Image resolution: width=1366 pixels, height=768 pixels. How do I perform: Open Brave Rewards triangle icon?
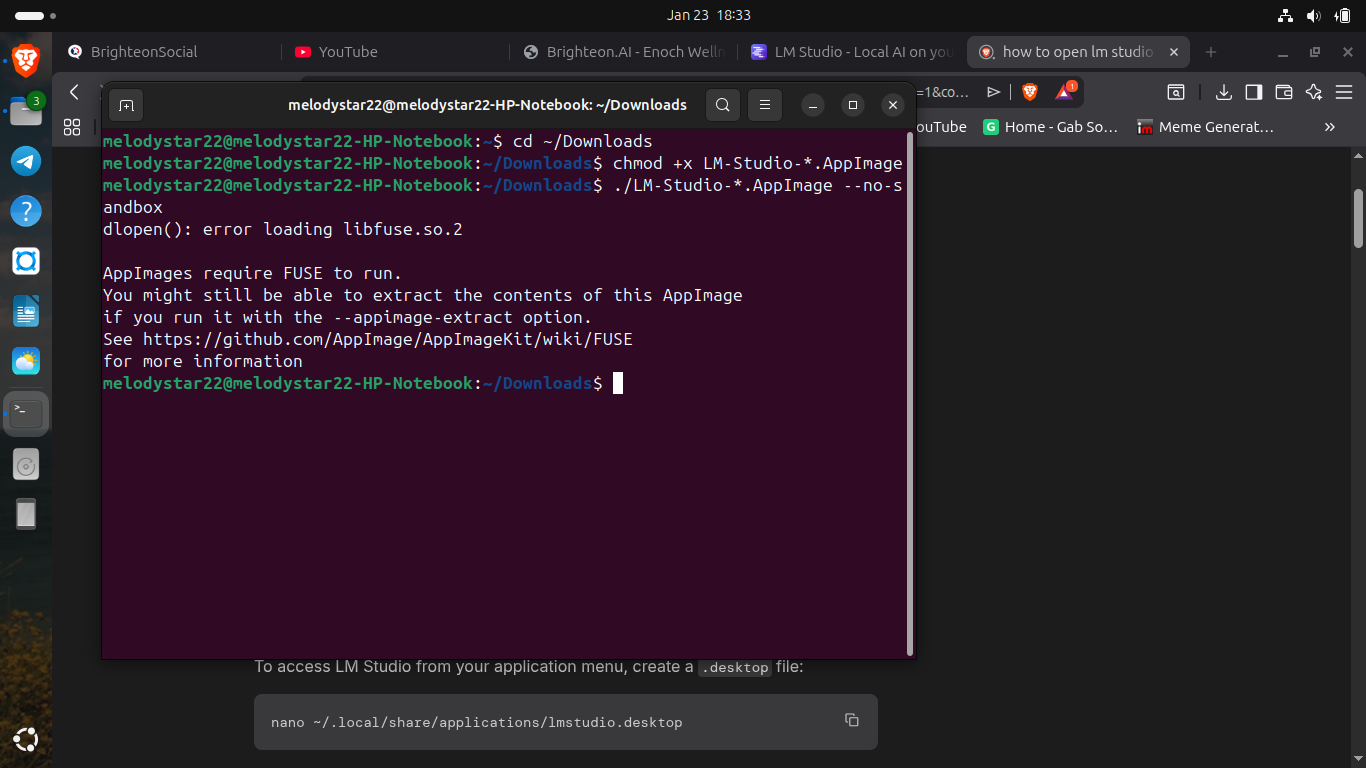click(x=1065, y=92)
